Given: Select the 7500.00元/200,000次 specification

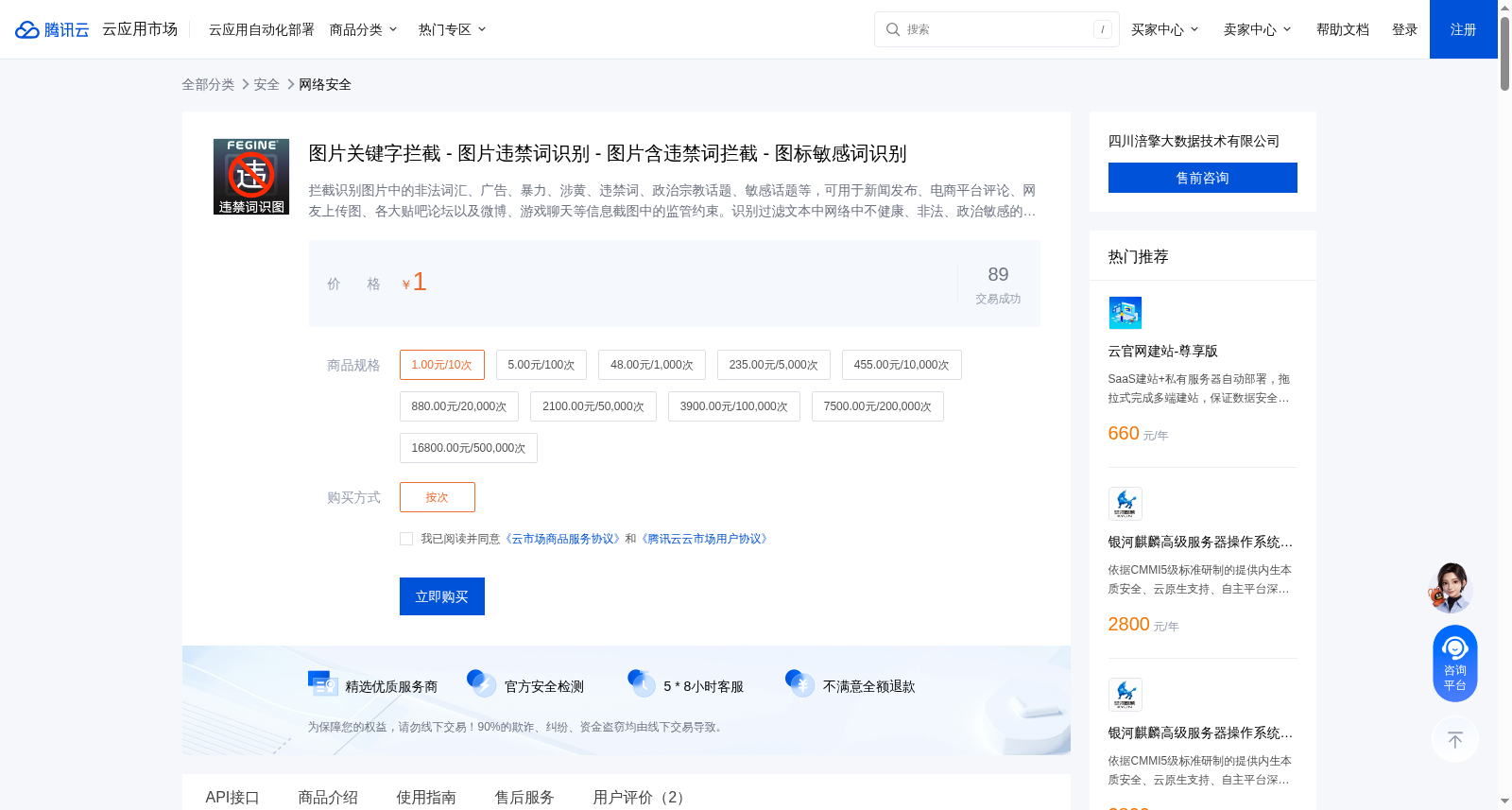Looking at the screenshot, I should coord(878,406).
